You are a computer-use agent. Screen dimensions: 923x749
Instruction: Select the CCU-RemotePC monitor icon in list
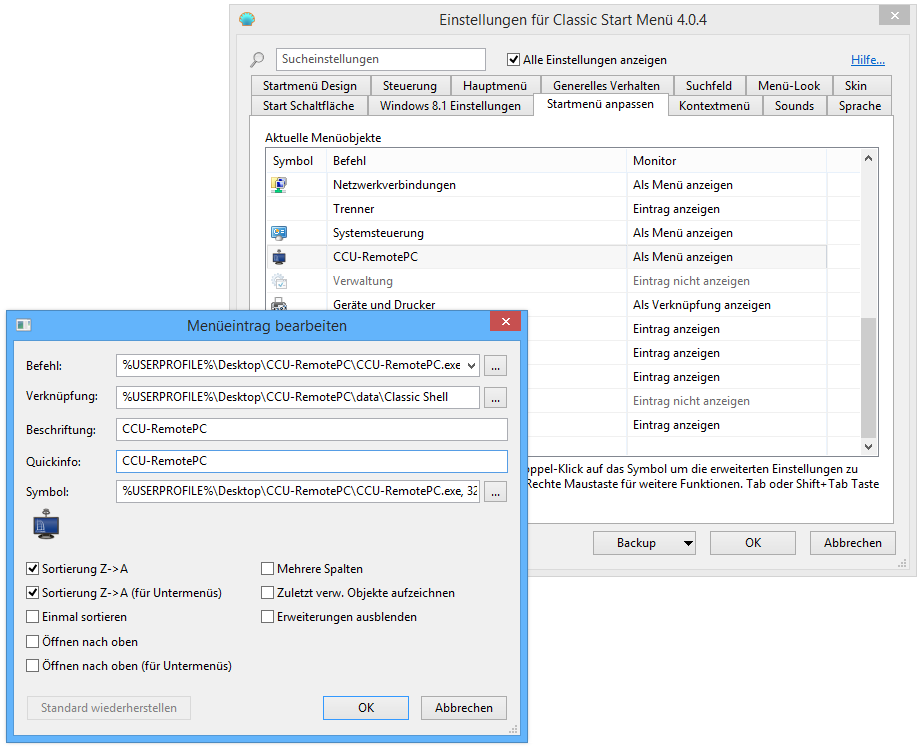pyautogui.click(x=279, y=257)
